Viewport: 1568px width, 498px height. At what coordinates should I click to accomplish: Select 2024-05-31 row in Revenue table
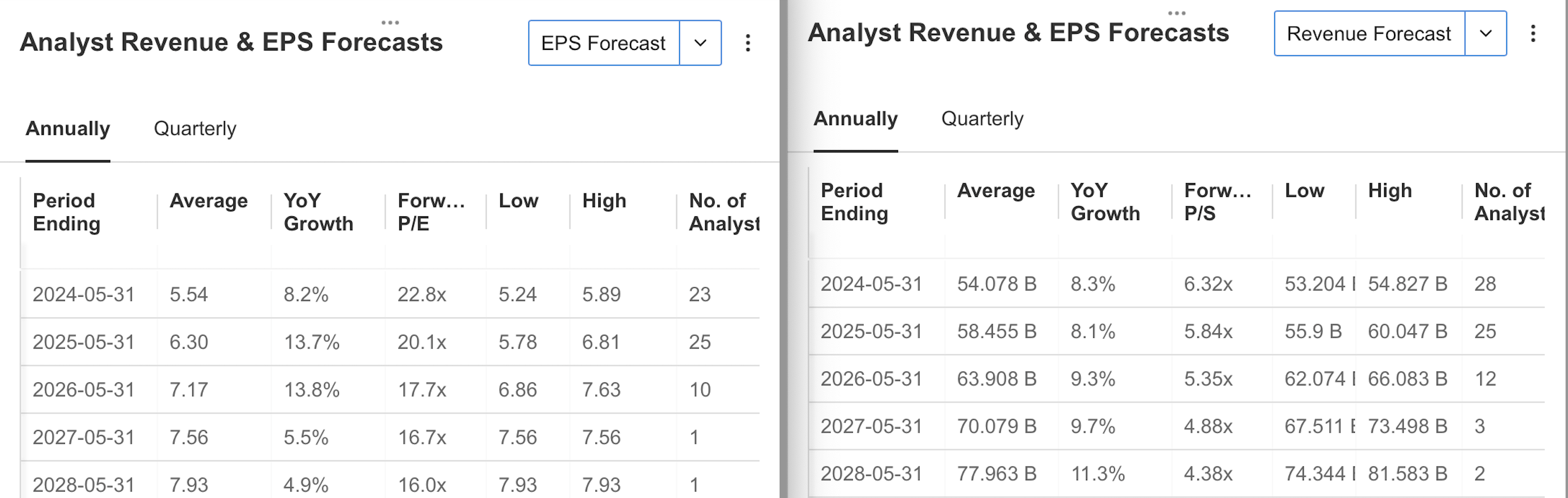[x=1177, y=284]
